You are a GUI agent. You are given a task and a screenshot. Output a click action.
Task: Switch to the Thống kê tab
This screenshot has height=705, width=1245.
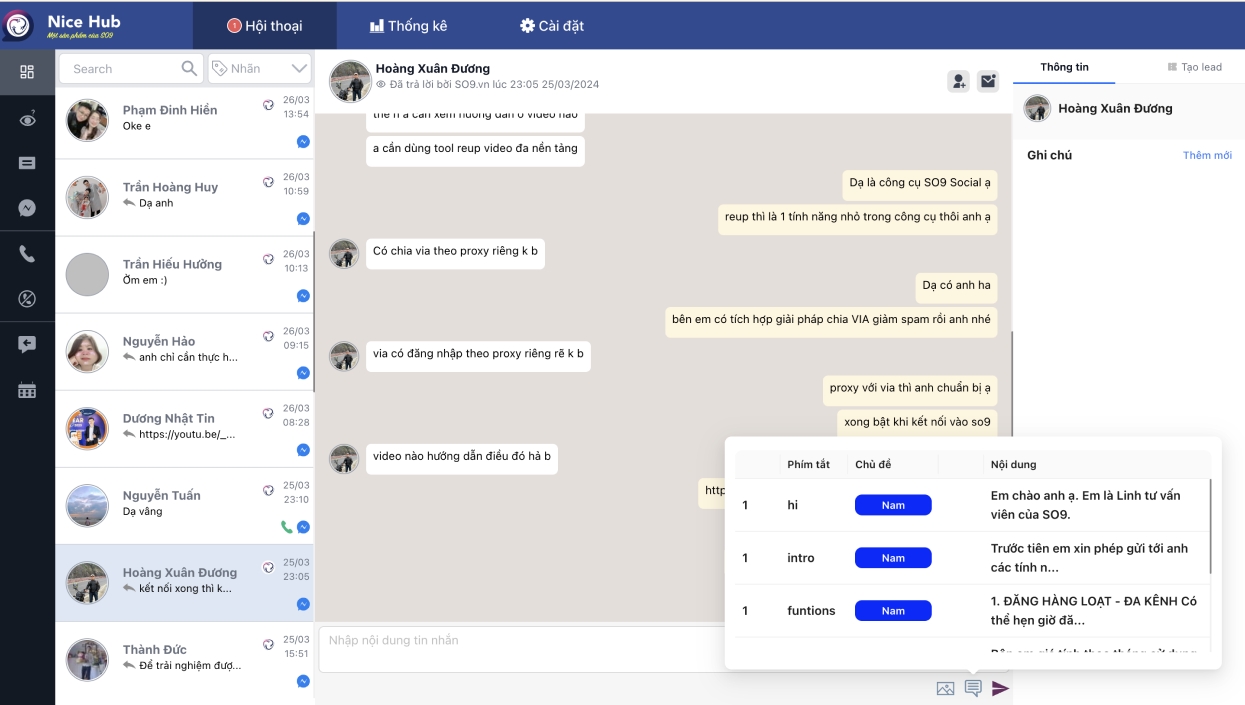pyautogui.click(x=408, y=26)
